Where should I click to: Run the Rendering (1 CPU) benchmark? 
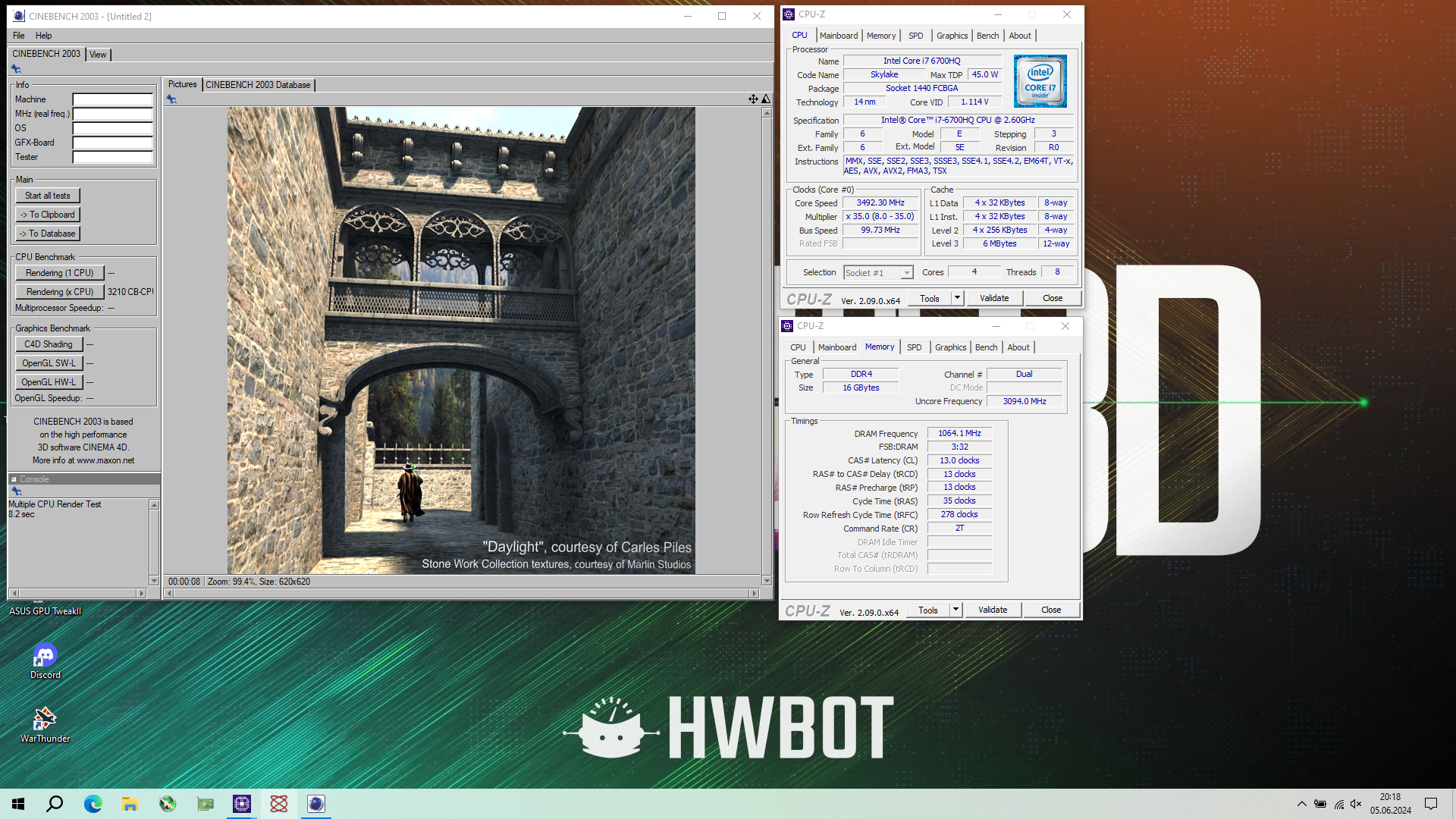(60, 273)
